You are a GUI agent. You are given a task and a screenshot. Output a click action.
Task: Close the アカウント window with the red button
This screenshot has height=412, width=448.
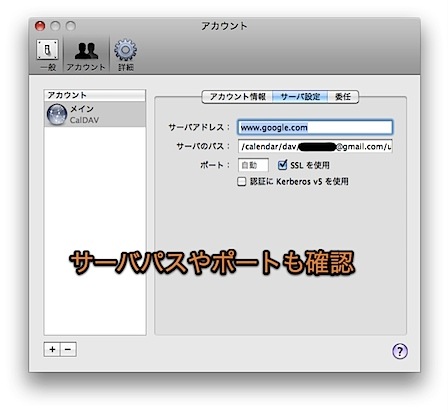pyautogui.click(x=40, y=26)
